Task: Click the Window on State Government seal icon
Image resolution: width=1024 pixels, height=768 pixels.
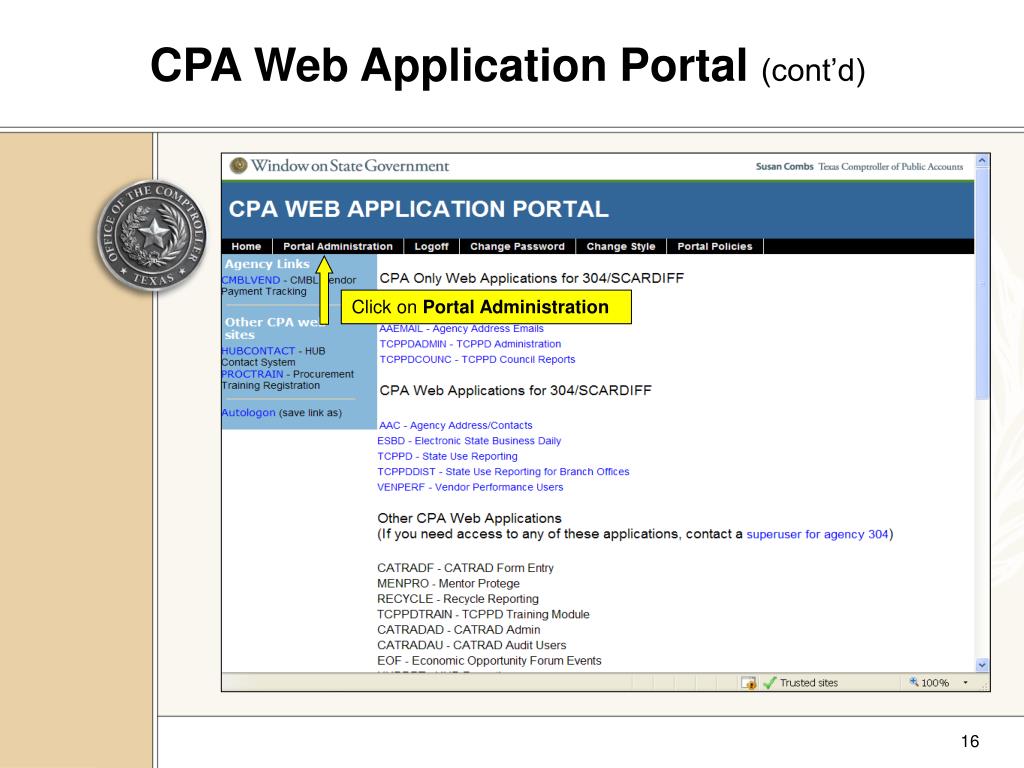Action: click(238, 166)
